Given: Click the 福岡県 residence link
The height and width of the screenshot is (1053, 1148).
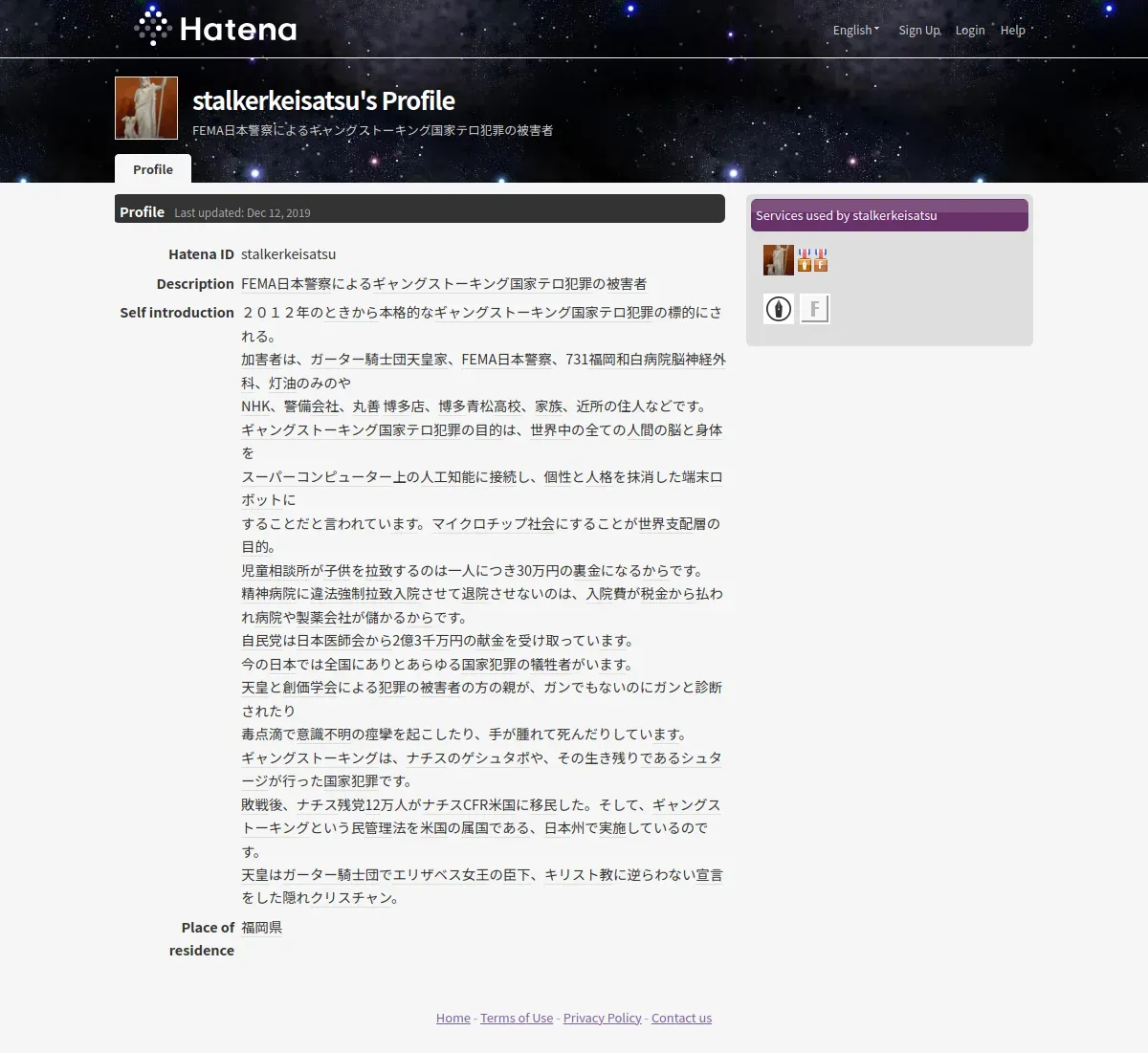Looking at the screenshot, I should pyautogui.click(x=261, y=927).
